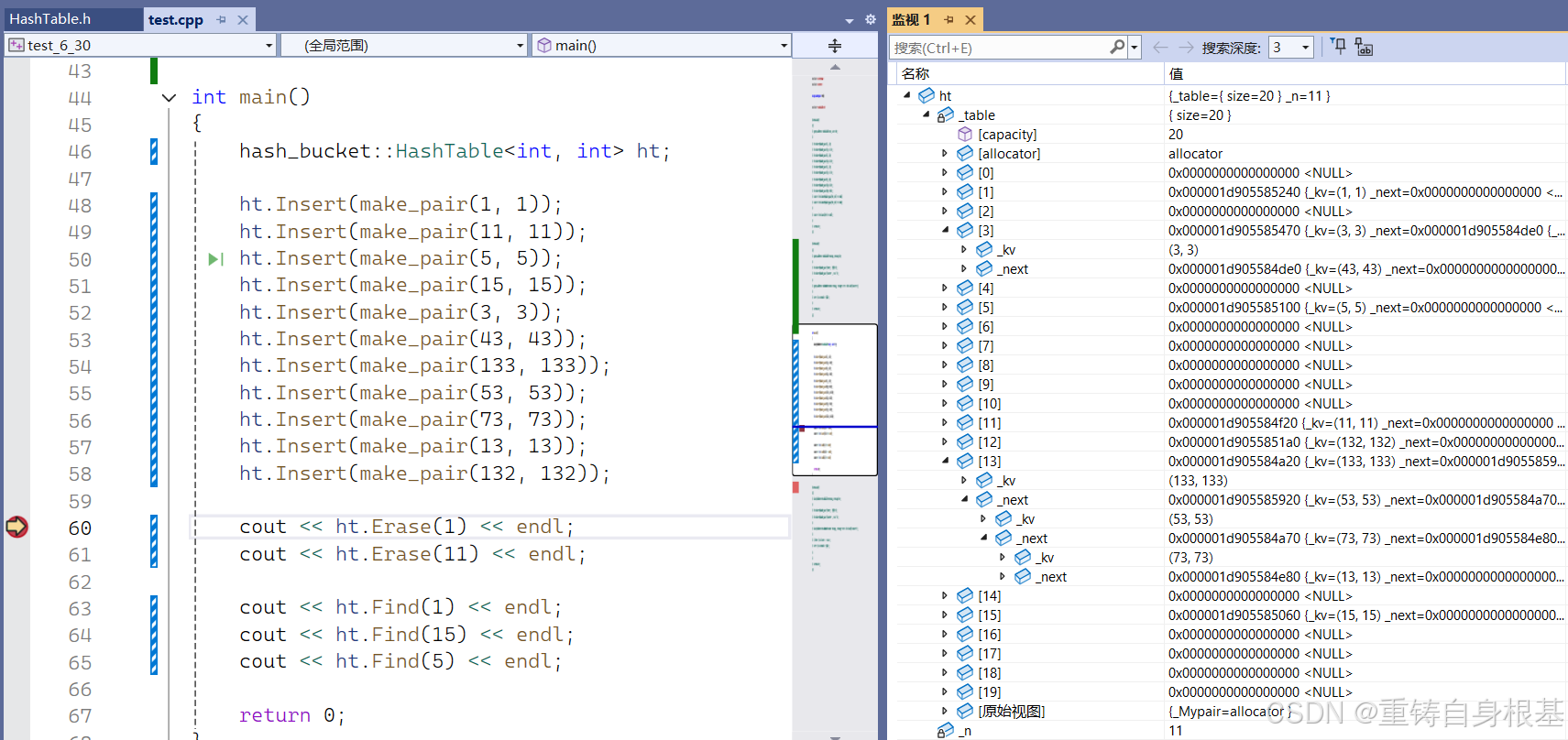Open the search depth dropdown
Screen dimensions: 1568x740
pos(1291,47)
